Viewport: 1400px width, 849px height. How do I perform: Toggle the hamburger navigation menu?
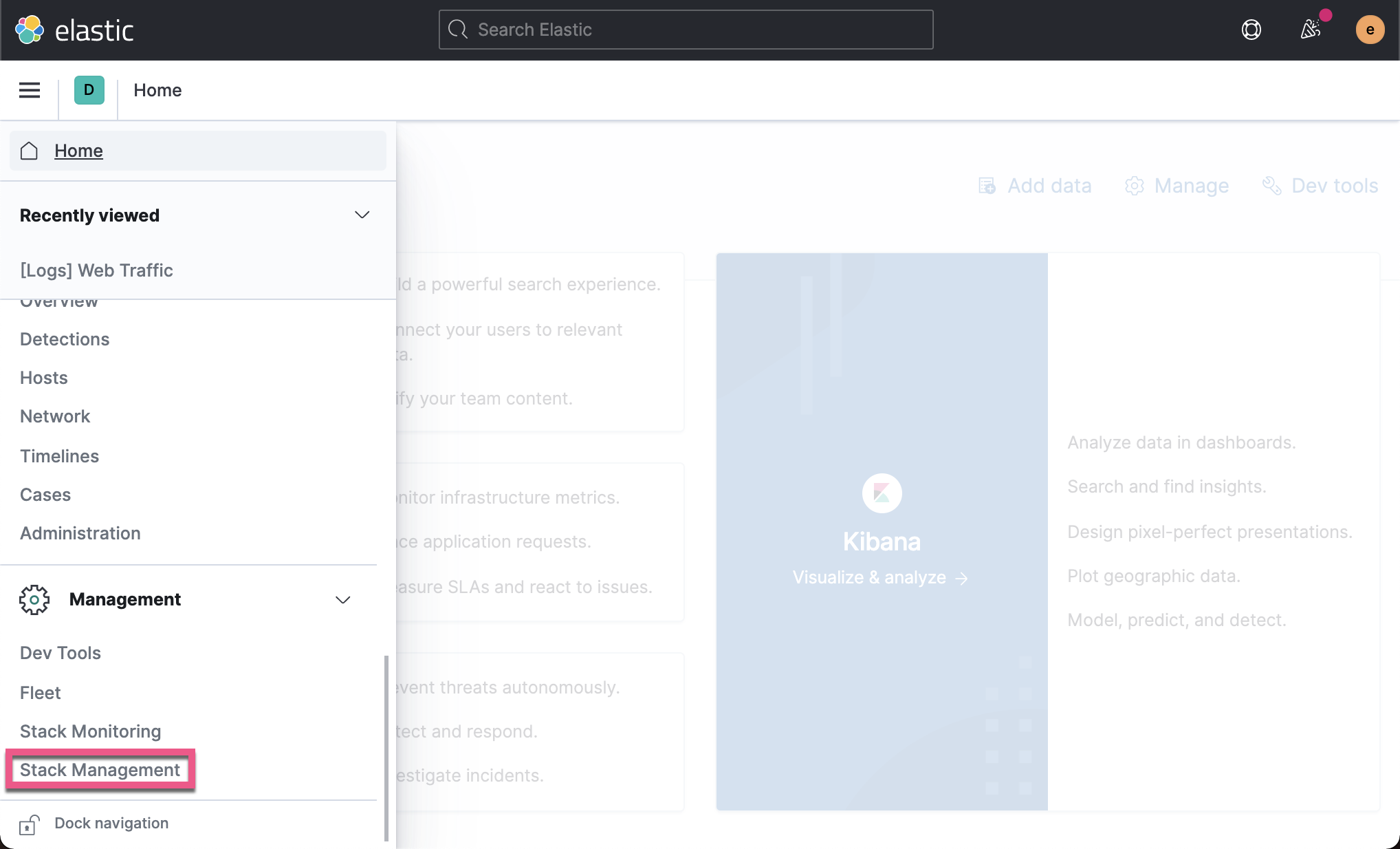30,90
